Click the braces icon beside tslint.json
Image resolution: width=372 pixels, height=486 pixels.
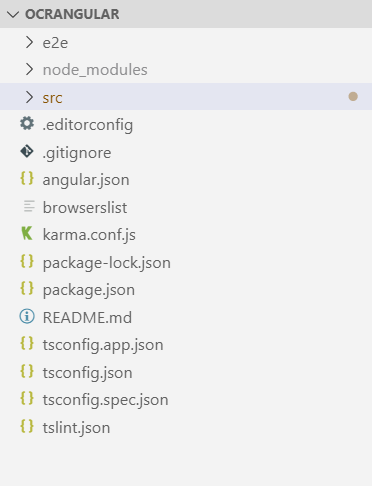(x=27, y=426)
